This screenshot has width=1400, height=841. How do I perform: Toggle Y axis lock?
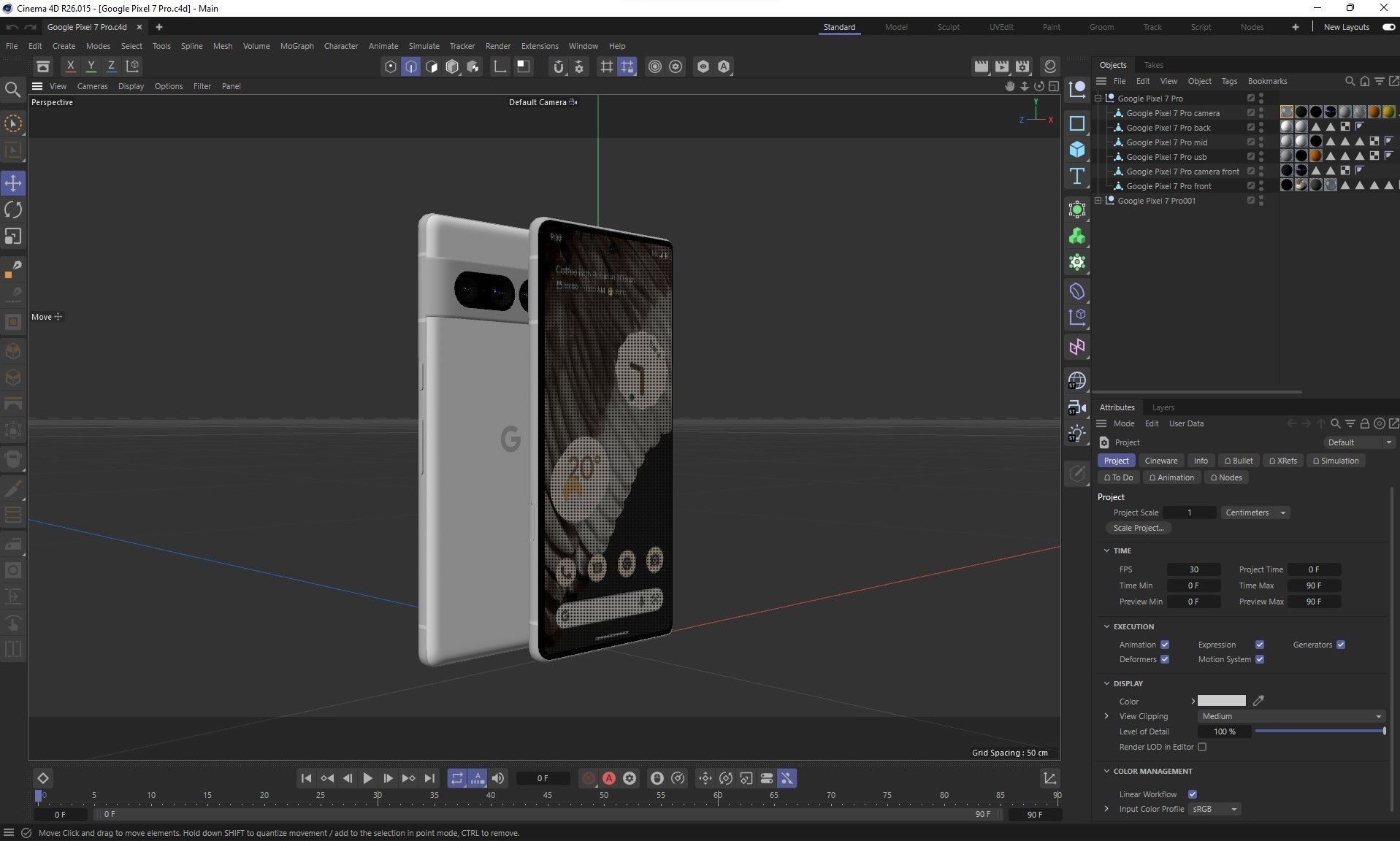[91, 66]
